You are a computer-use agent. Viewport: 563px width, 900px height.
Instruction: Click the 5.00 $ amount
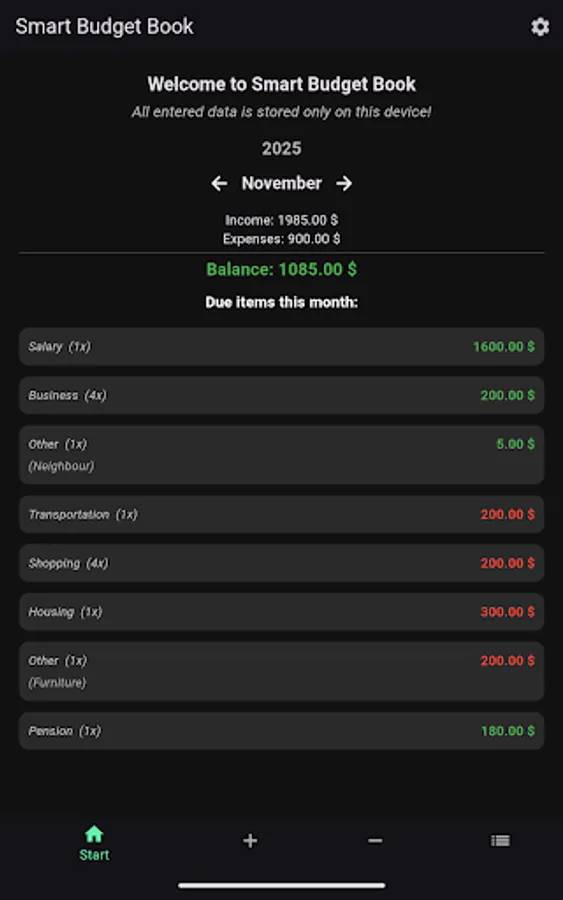click(x=515, y=444)
